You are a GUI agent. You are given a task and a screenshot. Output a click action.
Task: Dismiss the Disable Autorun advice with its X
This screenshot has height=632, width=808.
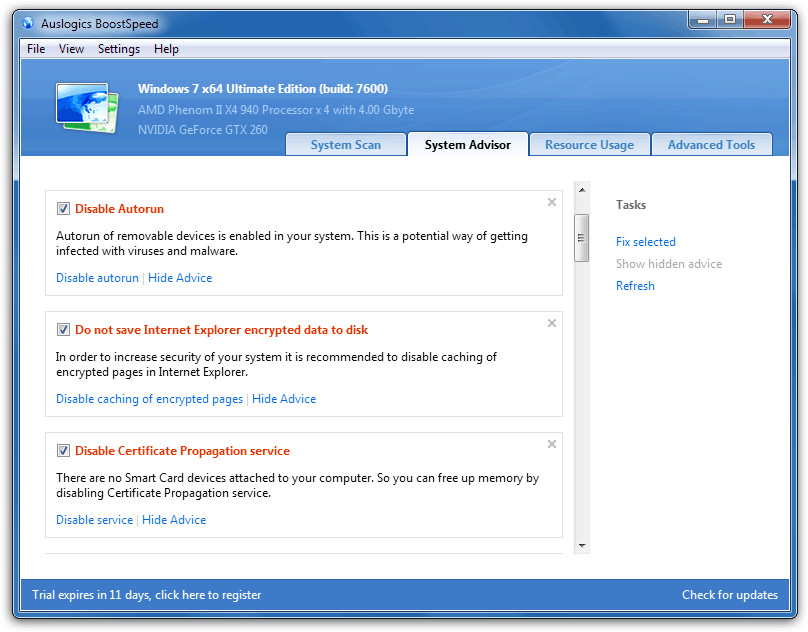[x=552, y=202]
